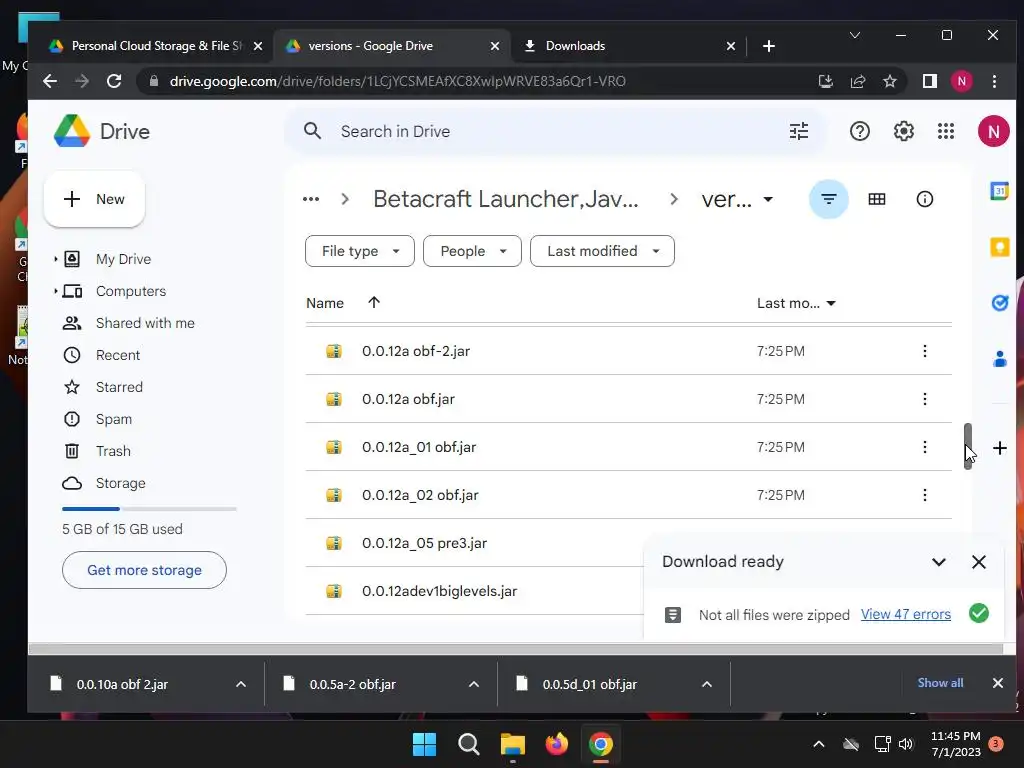Toggle the filter button in toolbar
This screenshot has width=1024, height=768.
[829, 199]
